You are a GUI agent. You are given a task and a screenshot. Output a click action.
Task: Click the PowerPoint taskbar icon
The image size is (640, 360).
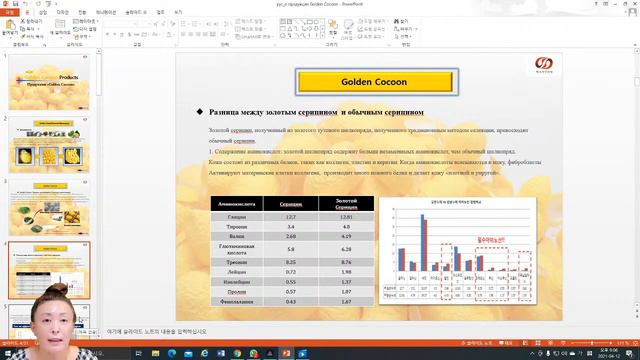click(x=286, y=353)
